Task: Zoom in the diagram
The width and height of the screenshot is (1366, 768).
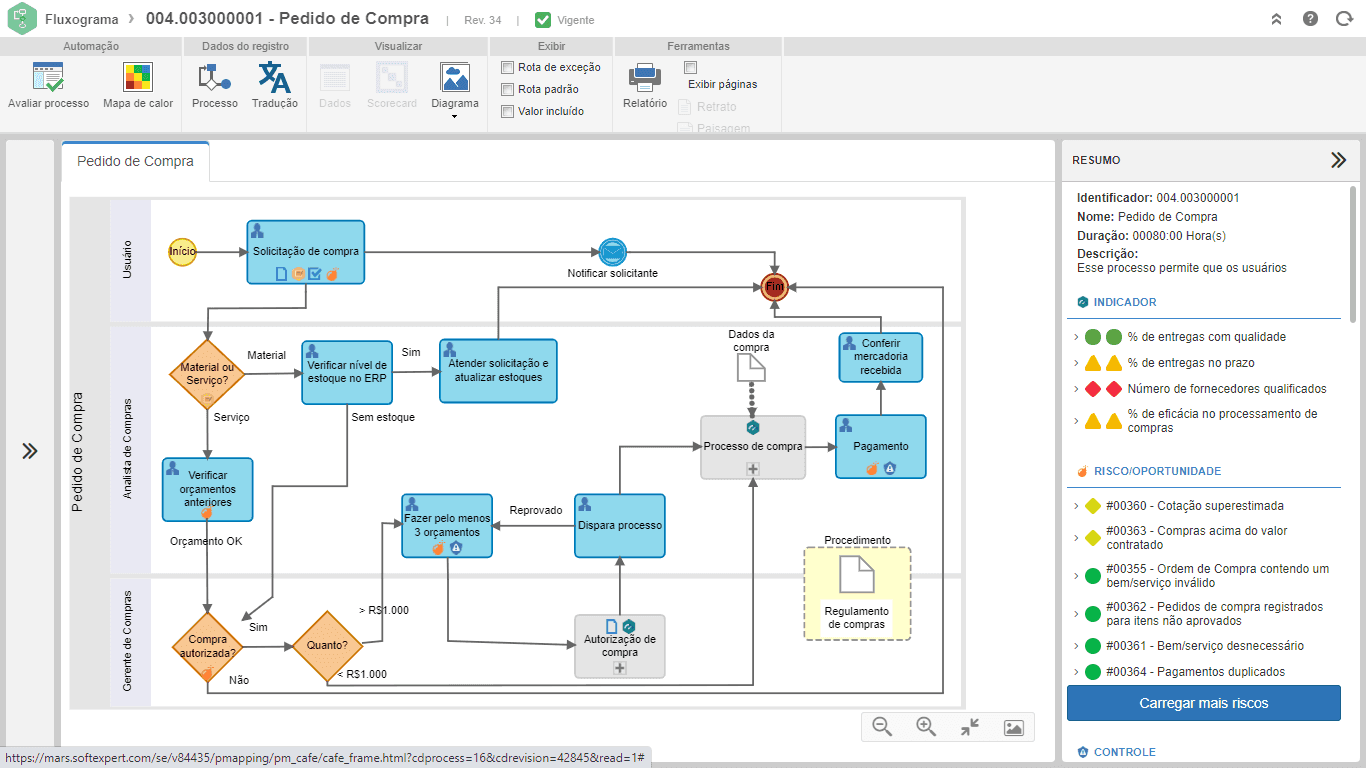Action: coord(926,727)
